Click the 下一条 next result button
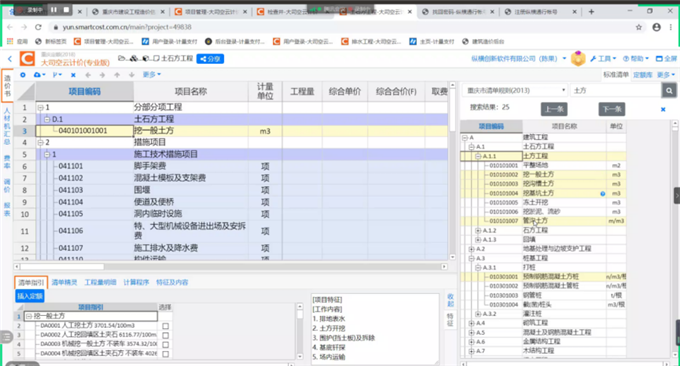Image resolution: width=680 pixels, height=366 pixels. point(612,109)
